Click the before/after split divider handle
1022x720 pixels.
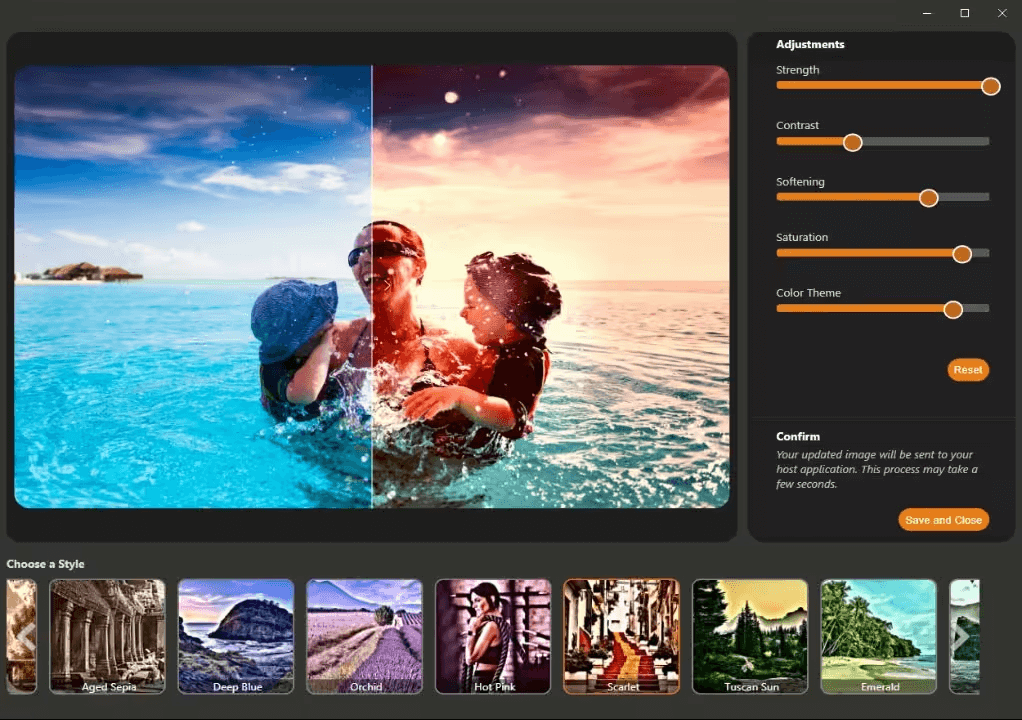372,285
